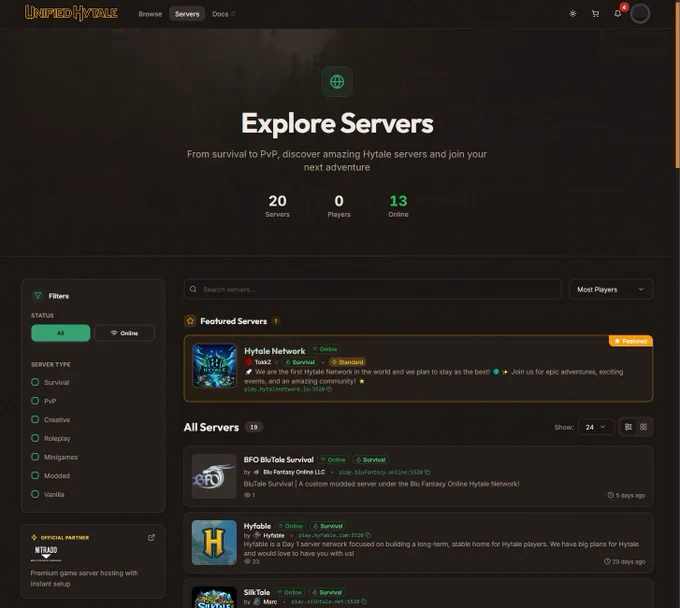Screen dimensions: 680x608
Task: Toggle the light/dark theme sun icon
Action: pyautogui.click(x=572, y=14)
